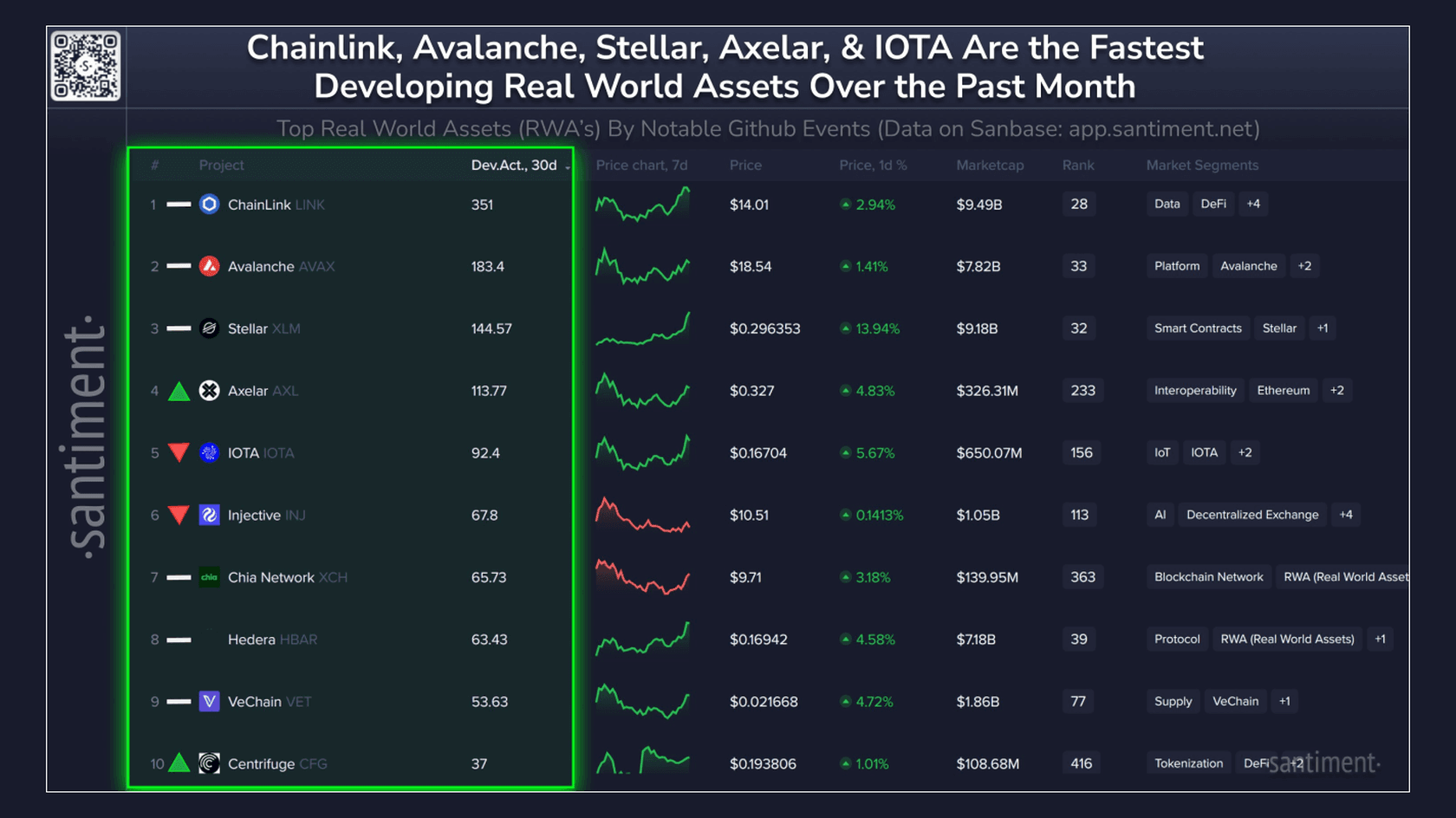Click the VeChain logo icon
The image size is (1456, 818).
(x=209, y=701)
